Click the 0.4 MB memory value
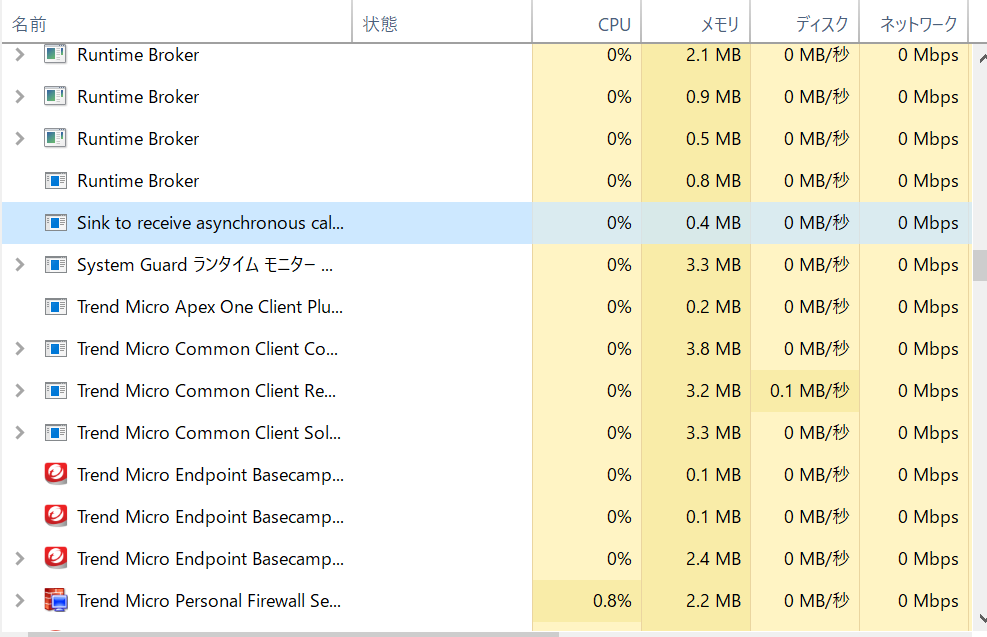The image size is (987, 637). [x=713, y=223]
